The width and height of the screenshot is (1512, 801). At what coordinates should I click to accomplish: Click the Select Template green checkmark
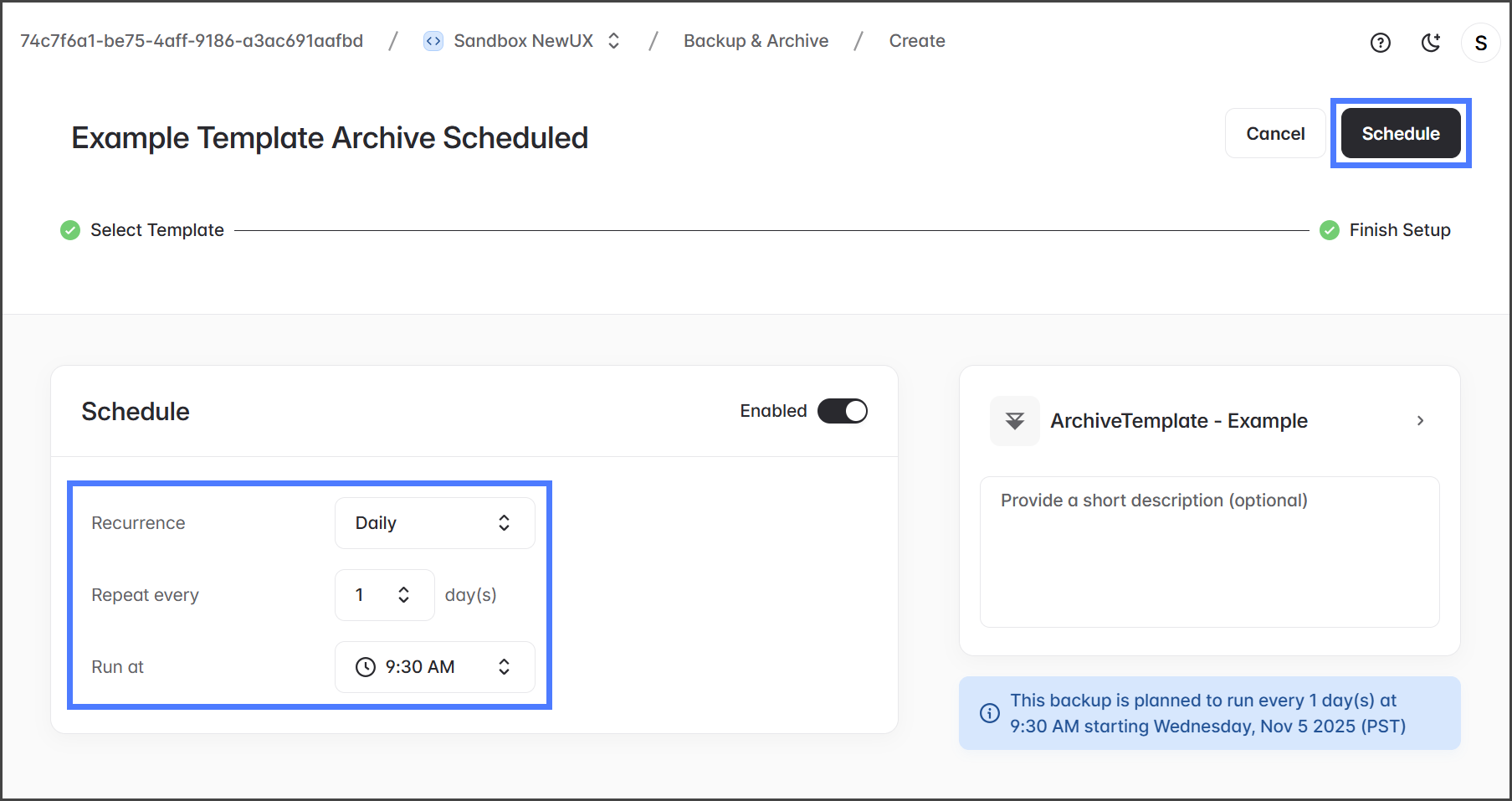70,230
